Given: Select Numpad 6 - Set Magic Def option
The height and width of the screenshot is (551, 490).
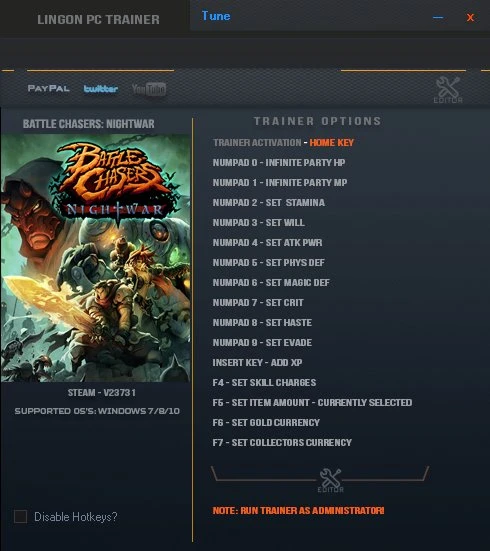Looking at the screenshot, I should point(271,283).
